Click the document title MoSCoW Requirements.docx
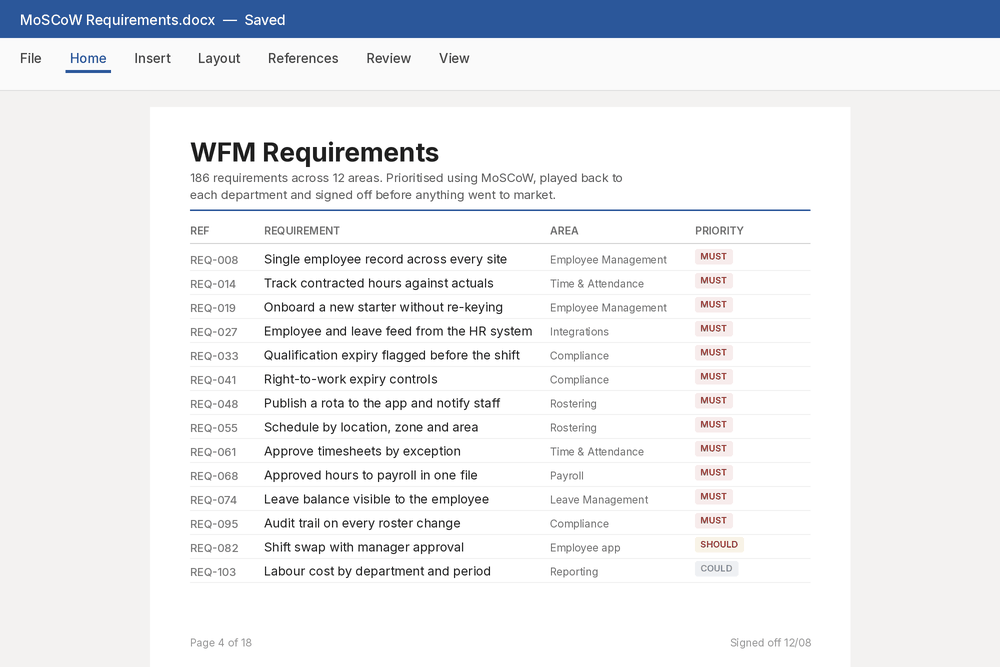 (117, 20)
